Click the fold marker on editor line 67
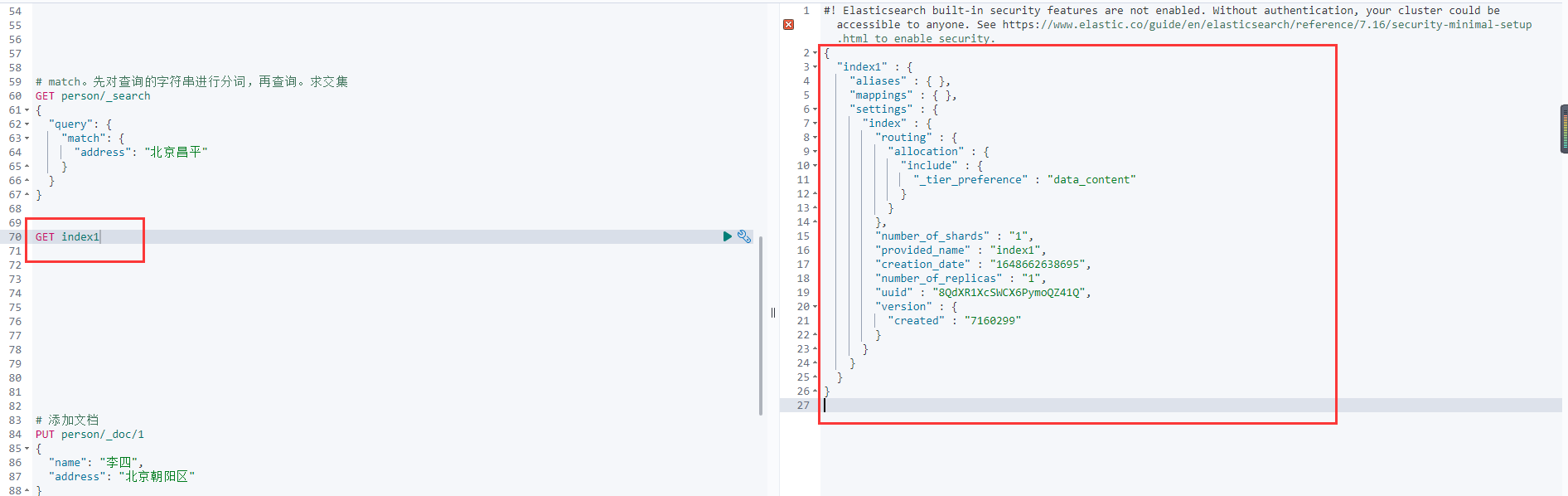 [x=27, y=195]
